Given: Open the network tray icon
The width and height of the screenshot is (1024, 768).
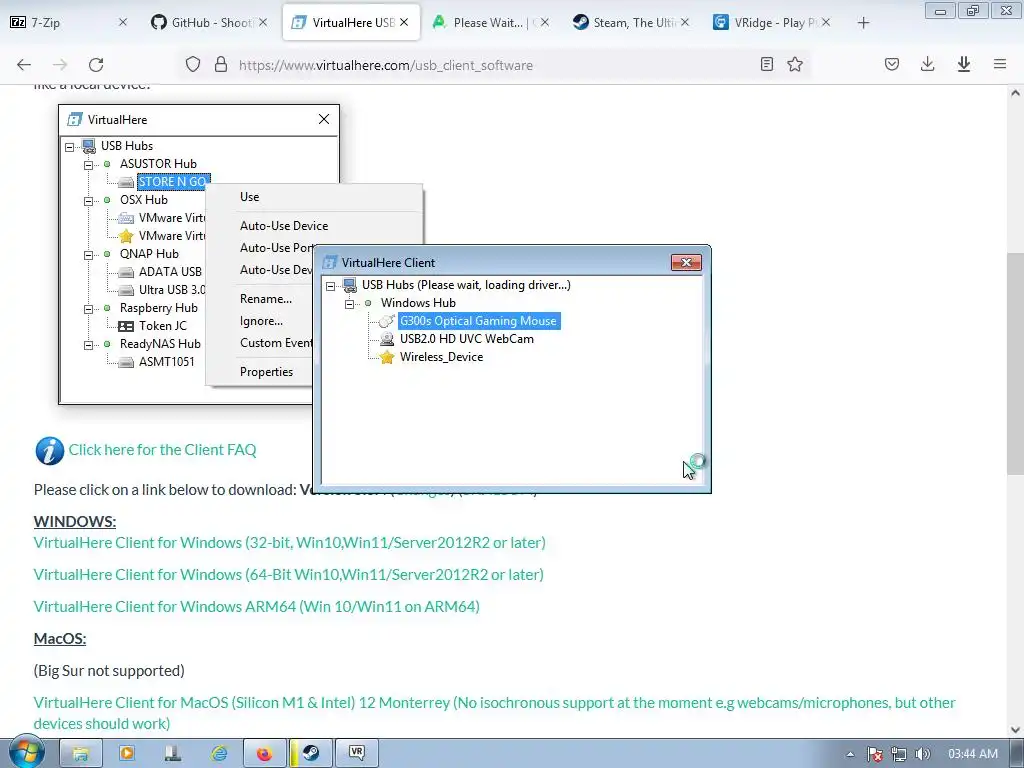Looking at the screenshot, I should (899, 754).
